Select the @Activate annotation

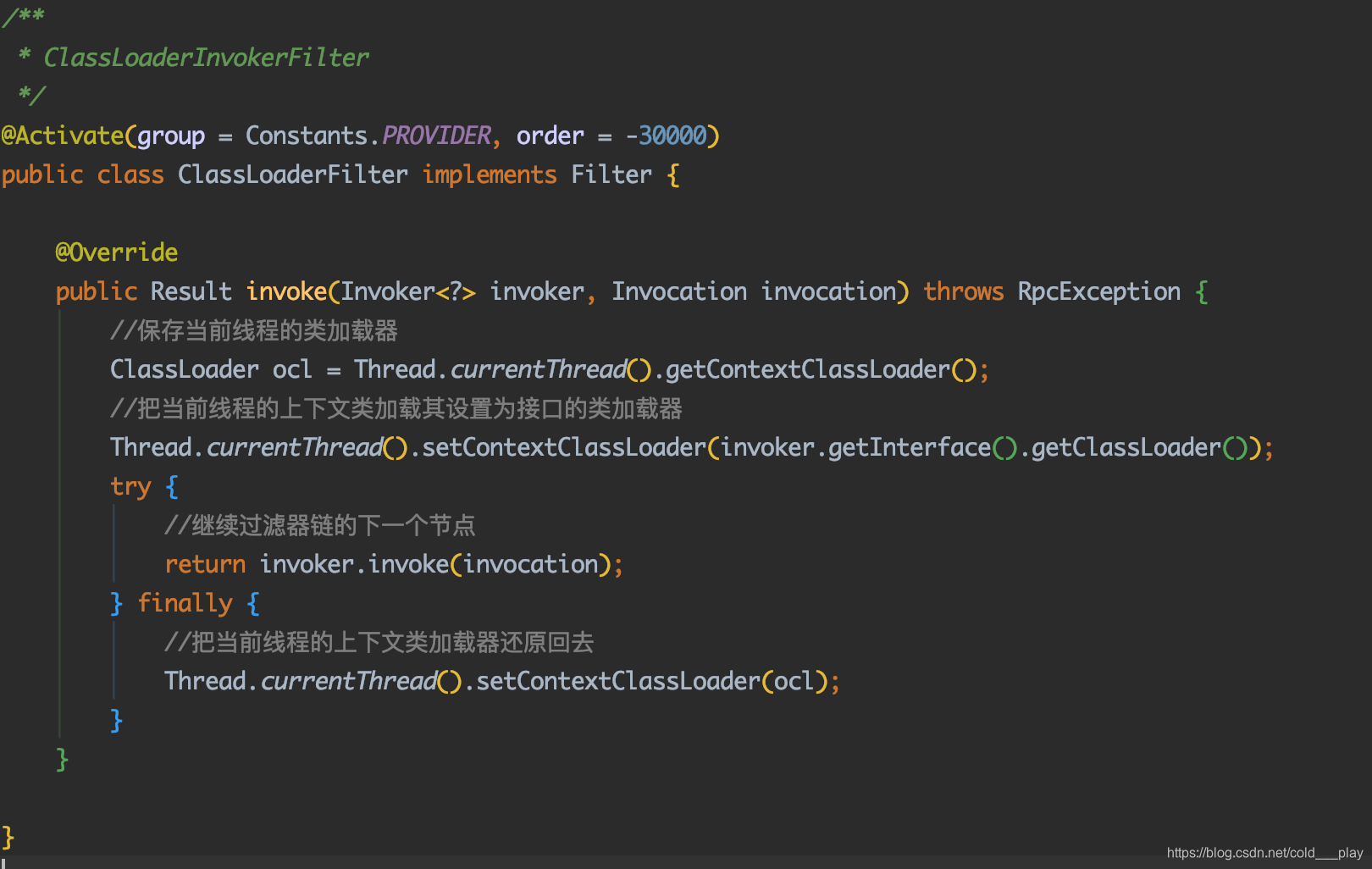click(63, 136)
